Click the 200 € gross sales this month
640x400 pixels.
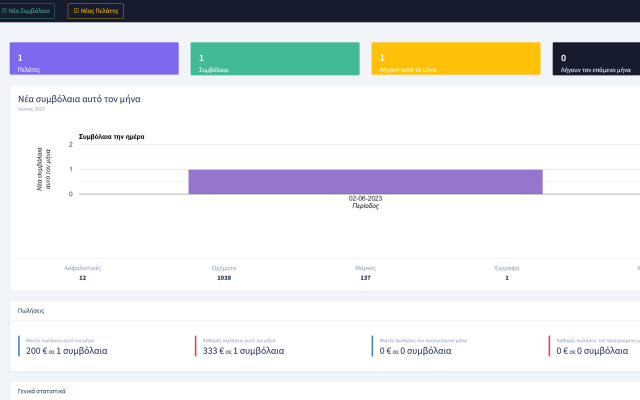coord(66,351)
